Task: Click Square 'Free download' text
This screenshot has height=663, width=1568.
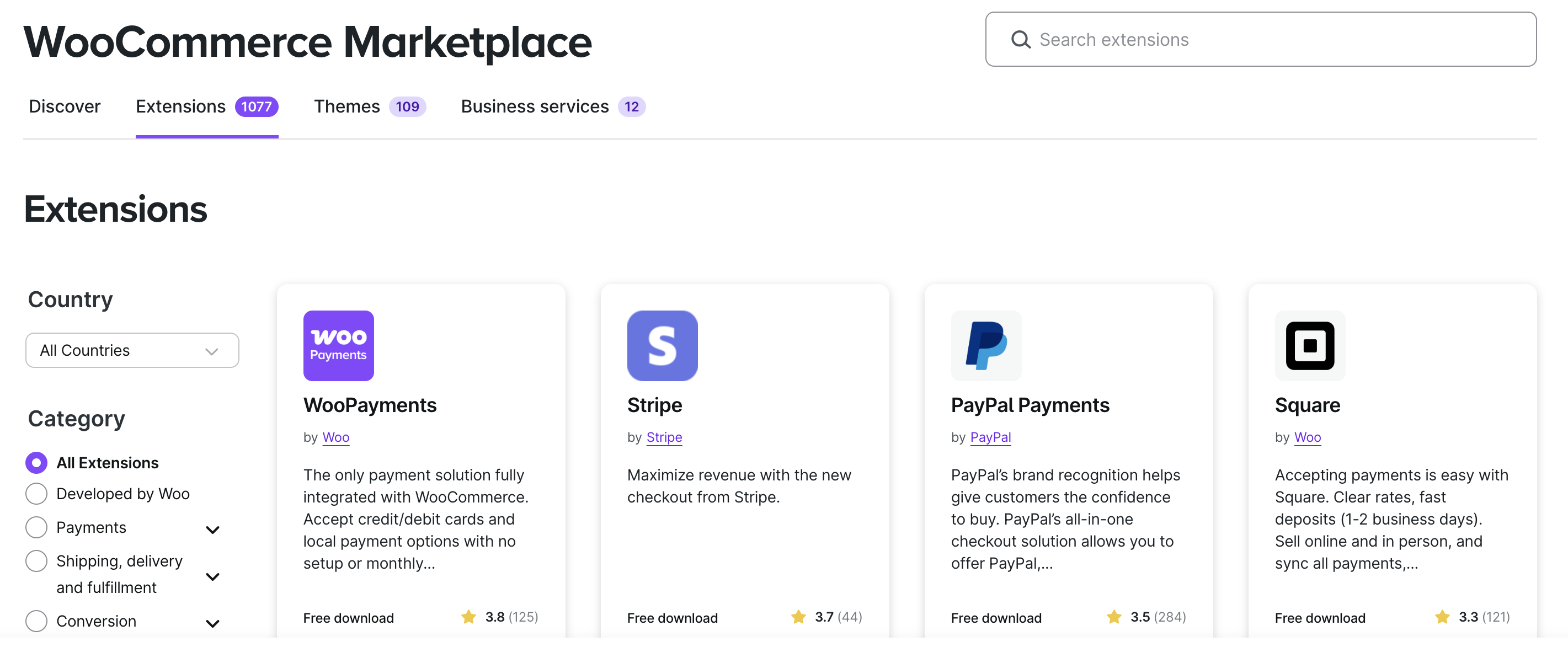Action: pyautogui.click(x=1320, y=618)
